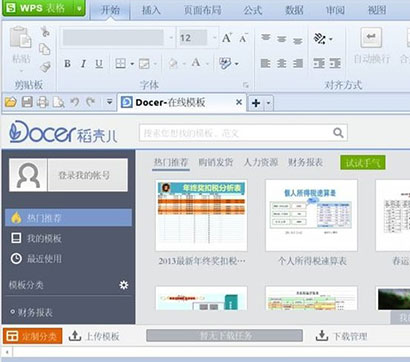The width and height of the screenshot is (410, 362).
Task: Click the Open folder quick access icon
Action: (11, 102)
